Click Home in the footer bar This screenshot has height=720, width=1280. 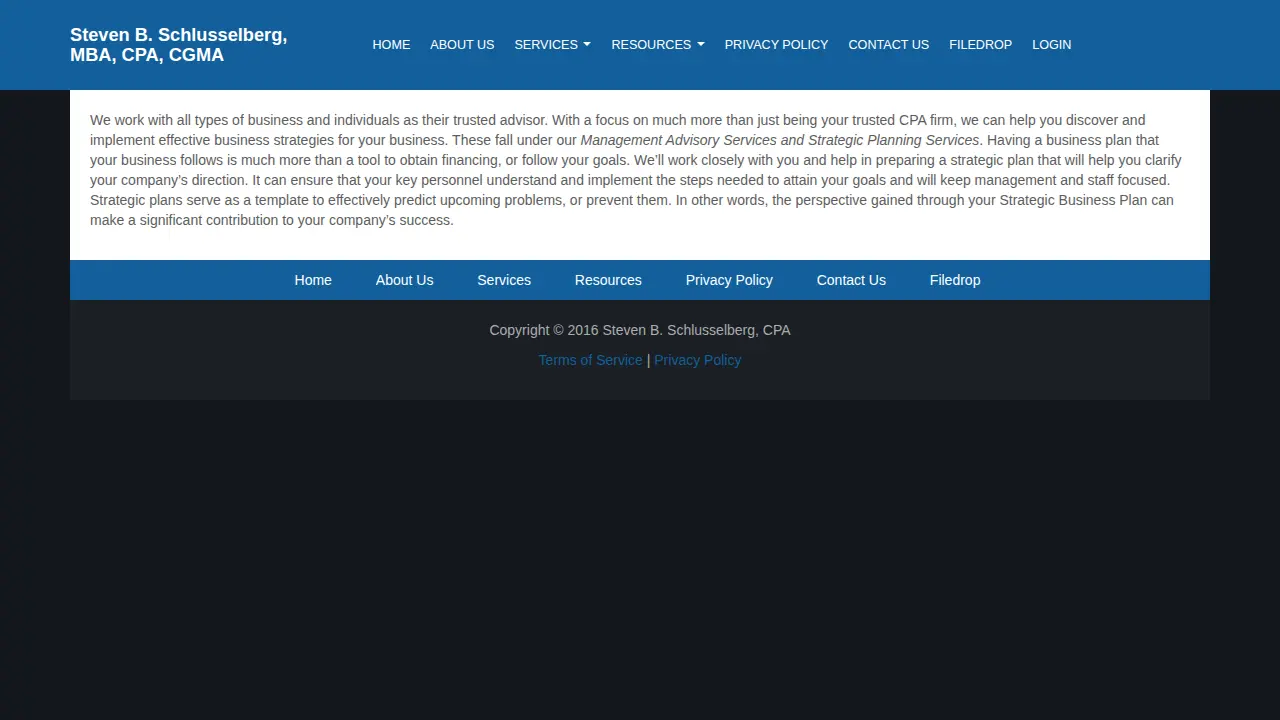[313, 280]
